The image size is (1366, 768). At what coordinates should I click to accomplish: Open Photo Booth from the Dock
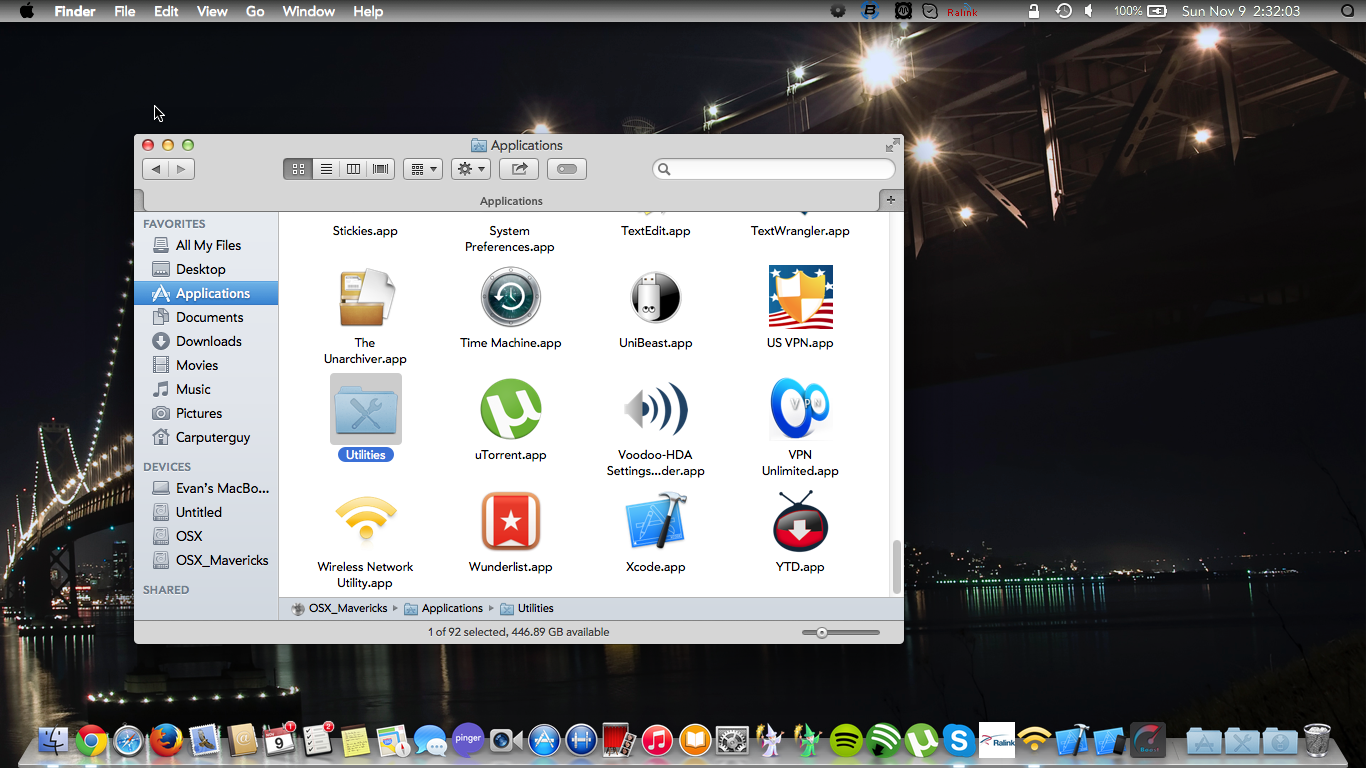coord(619,741)
